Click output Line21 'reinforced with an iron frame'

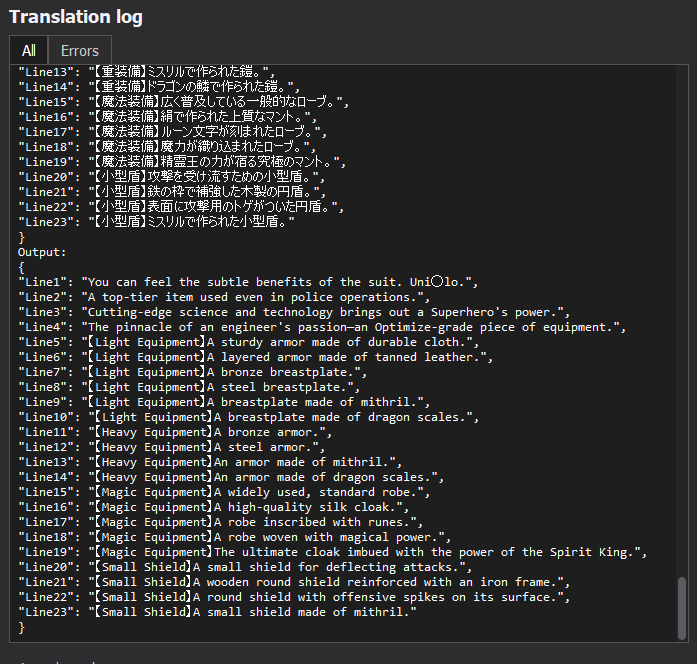tap(294, 582)
